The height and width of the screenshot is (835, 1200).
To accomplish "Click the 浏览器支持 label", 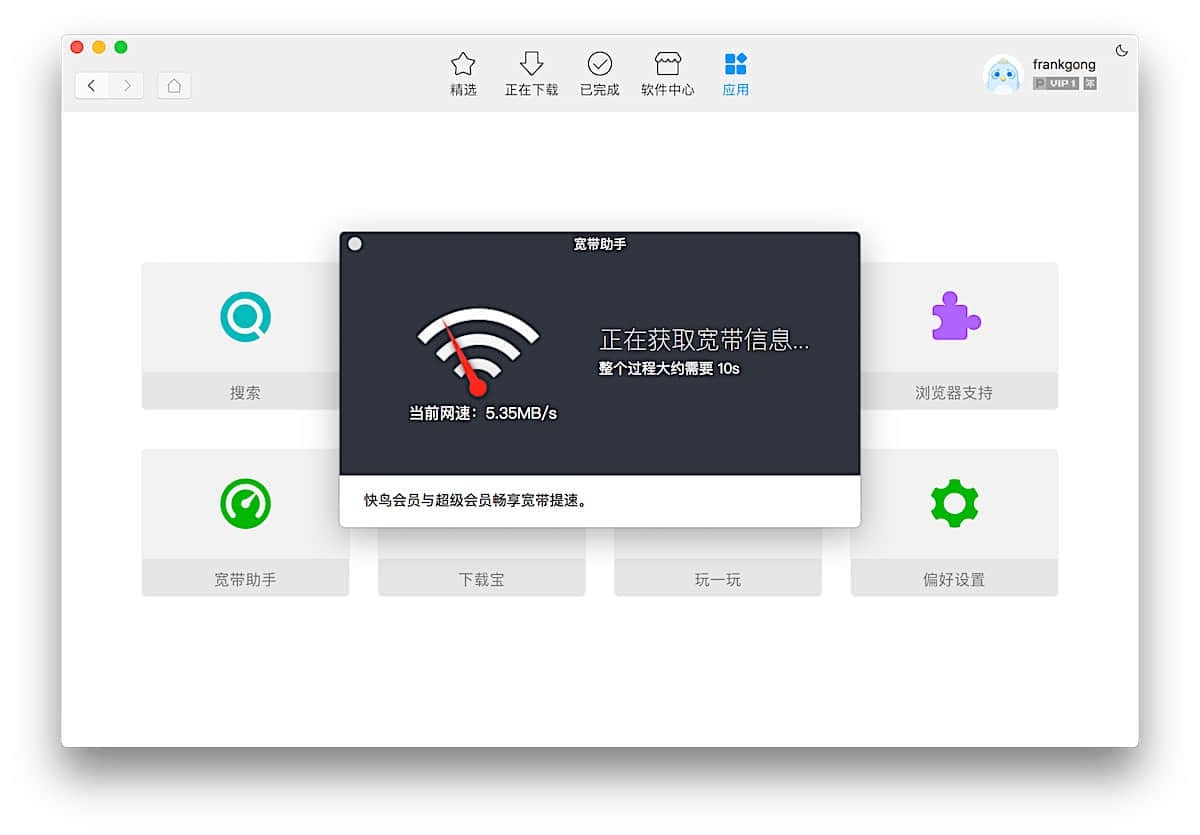I will point(954,393).
